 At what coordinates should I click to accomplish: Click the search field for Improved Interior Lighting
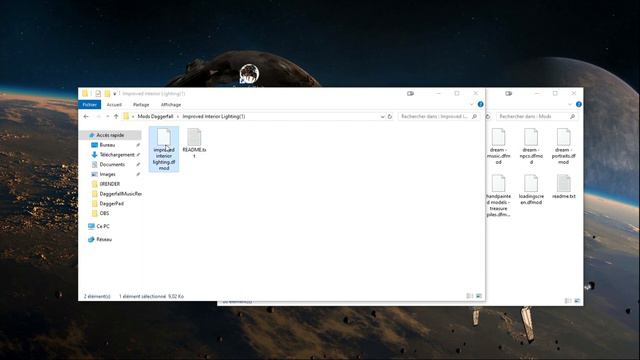pos(434,117)
